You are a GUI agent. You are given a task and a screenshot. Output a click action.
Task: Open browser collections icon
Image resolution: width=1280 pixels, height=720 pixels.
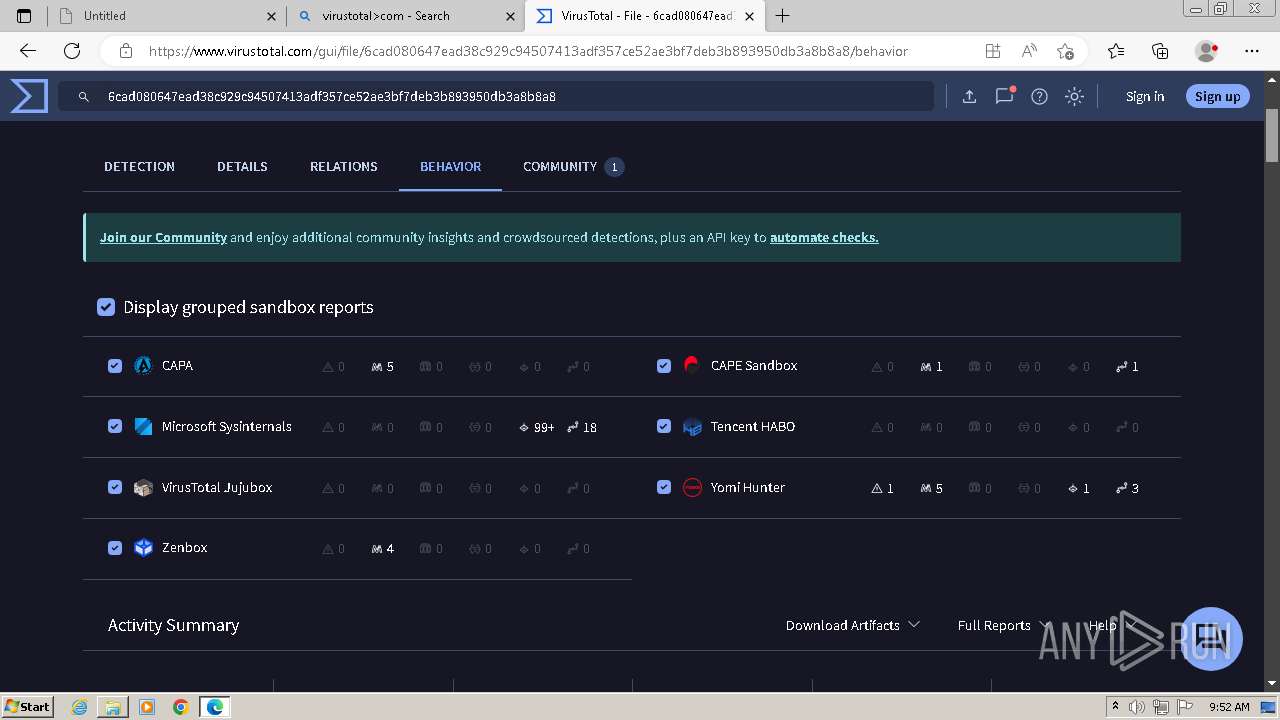point(1160,51)
